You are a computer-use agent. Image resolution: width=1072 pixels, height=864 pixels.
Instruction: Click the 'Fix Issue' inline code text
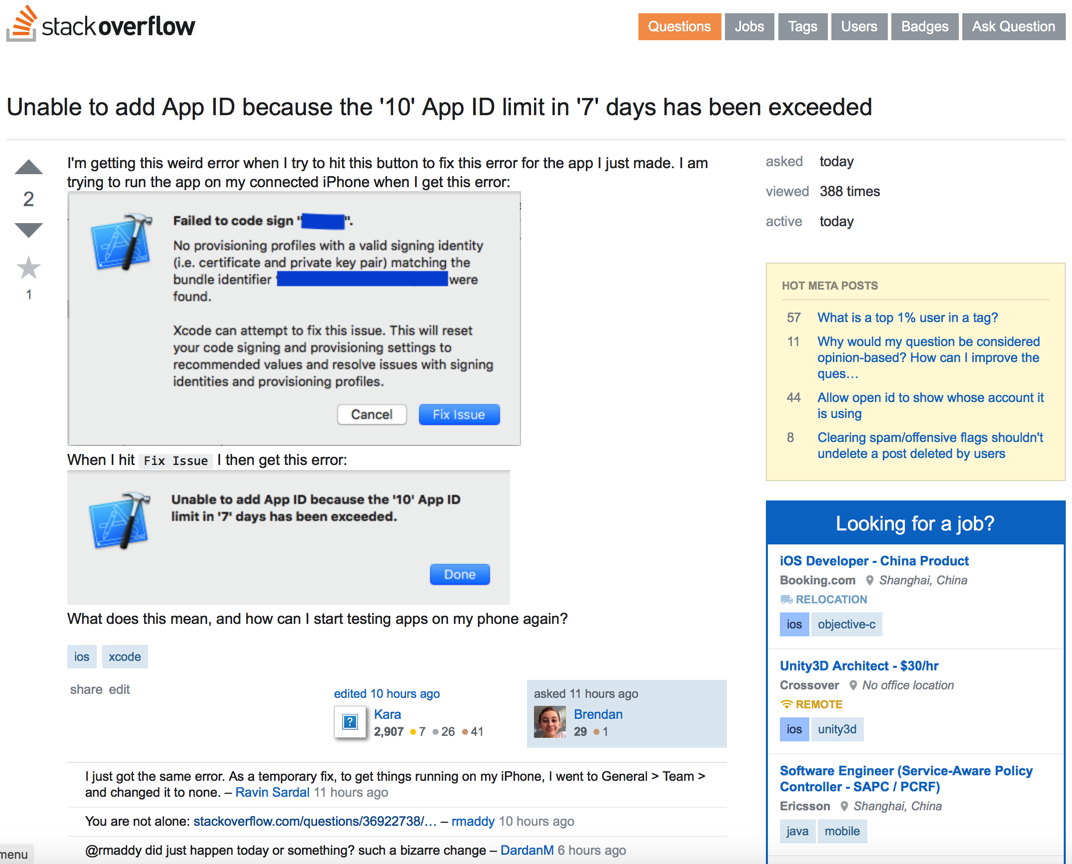[x=176, y=461]
